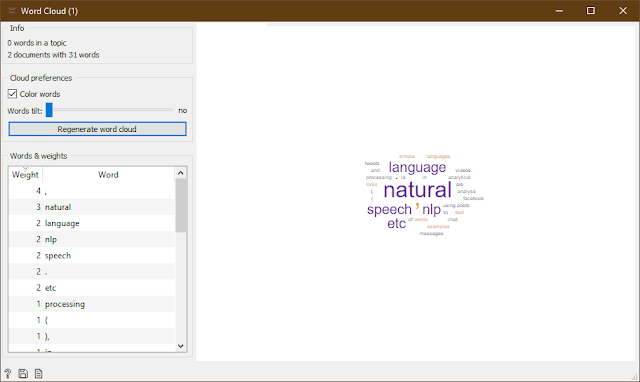Click the word 'videos' in the cloud
The height and width of the screenshot is (382, 640).
click(463, 170)
